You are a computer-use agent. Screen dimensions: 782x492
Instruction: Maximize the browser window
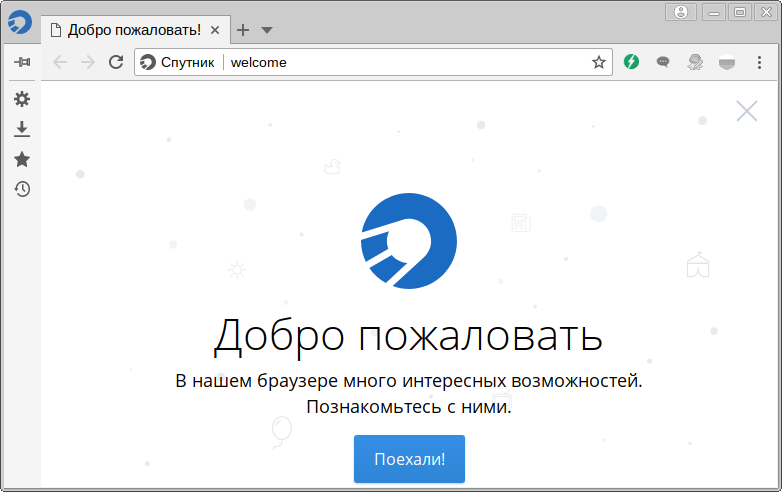[x=740, y=12]
